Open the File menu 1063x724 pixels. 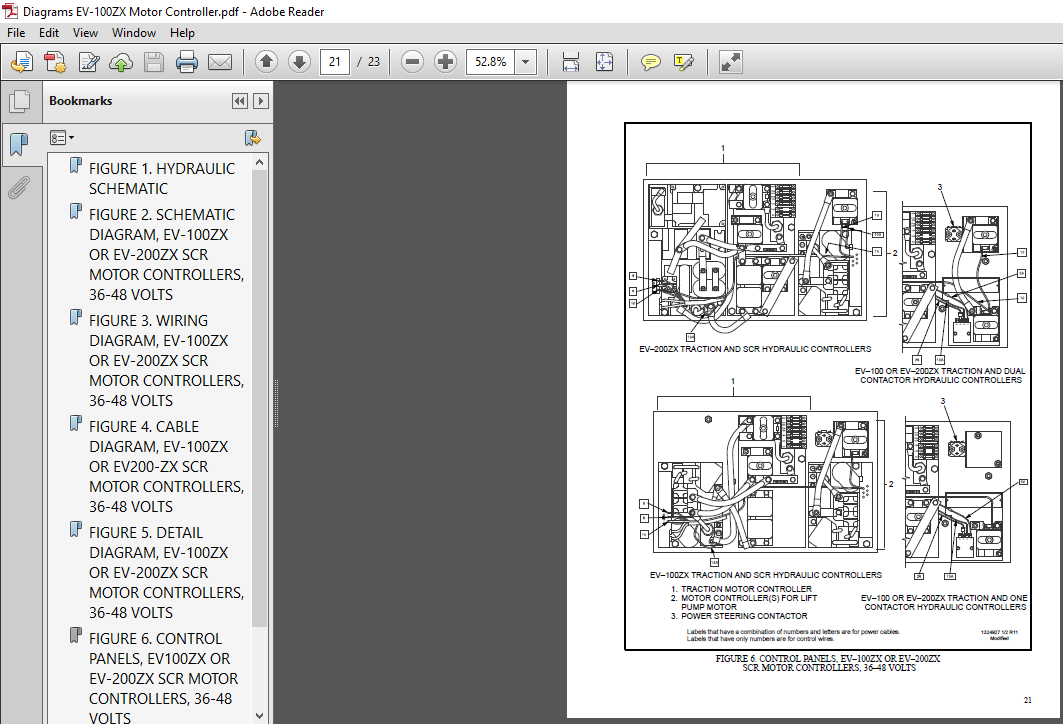[16, 33]
